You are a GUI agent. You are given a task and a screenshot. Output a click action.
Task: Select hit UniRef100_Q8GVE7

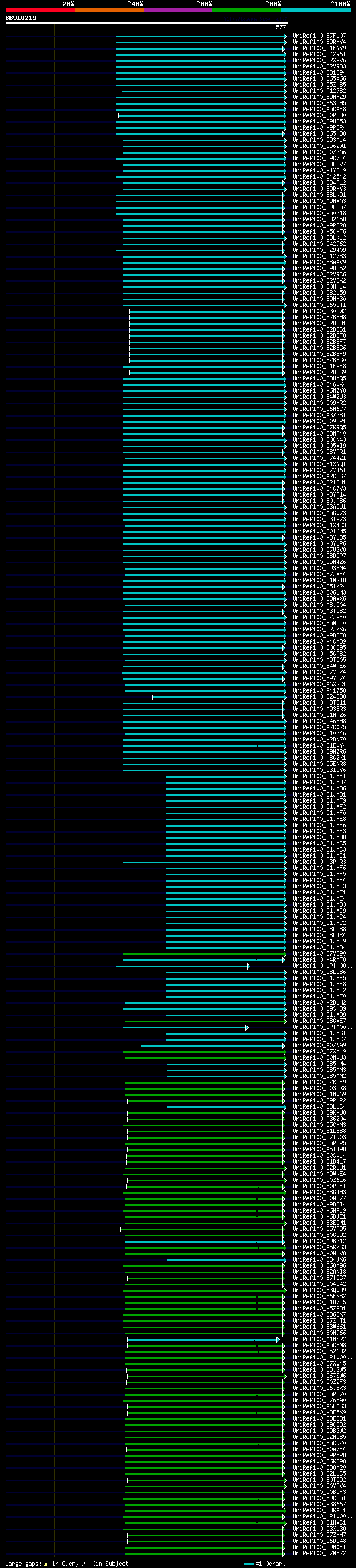pos(319,1021)
